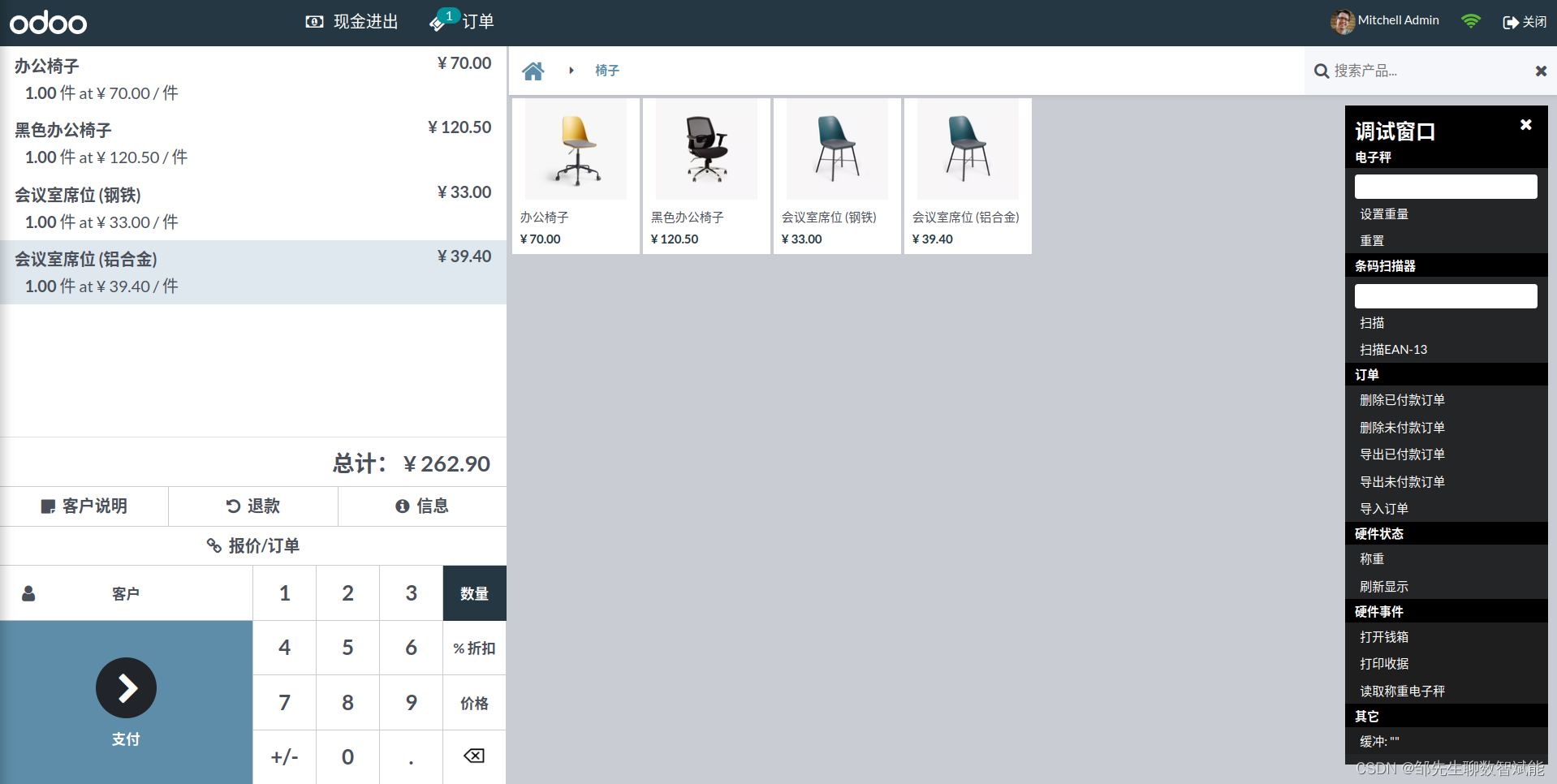Tap numpad digit 0

tap(347, 757)
